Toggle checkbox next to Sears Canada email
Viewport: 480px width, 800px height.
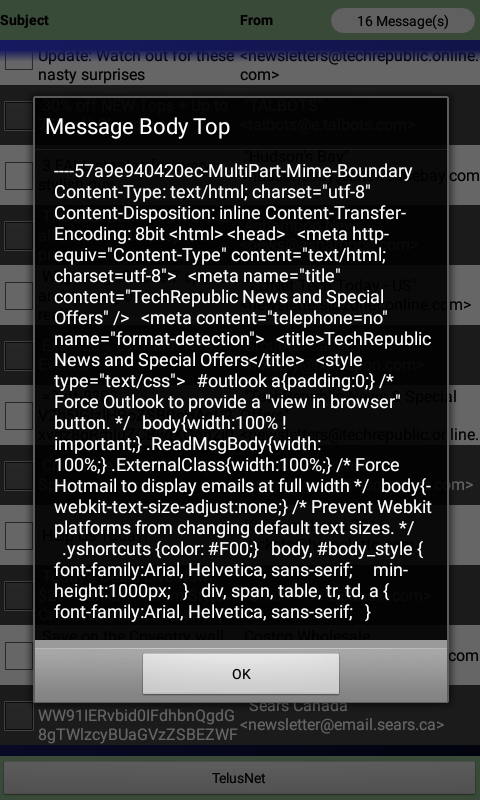pos(19,716)
